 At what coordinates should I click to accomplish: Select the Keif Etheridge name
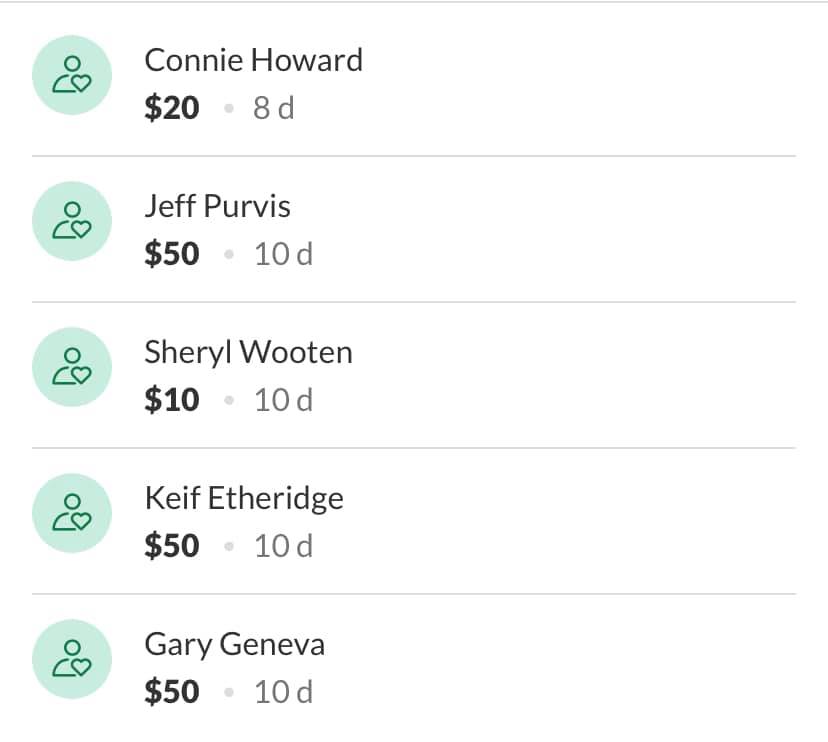coord(244,498)
